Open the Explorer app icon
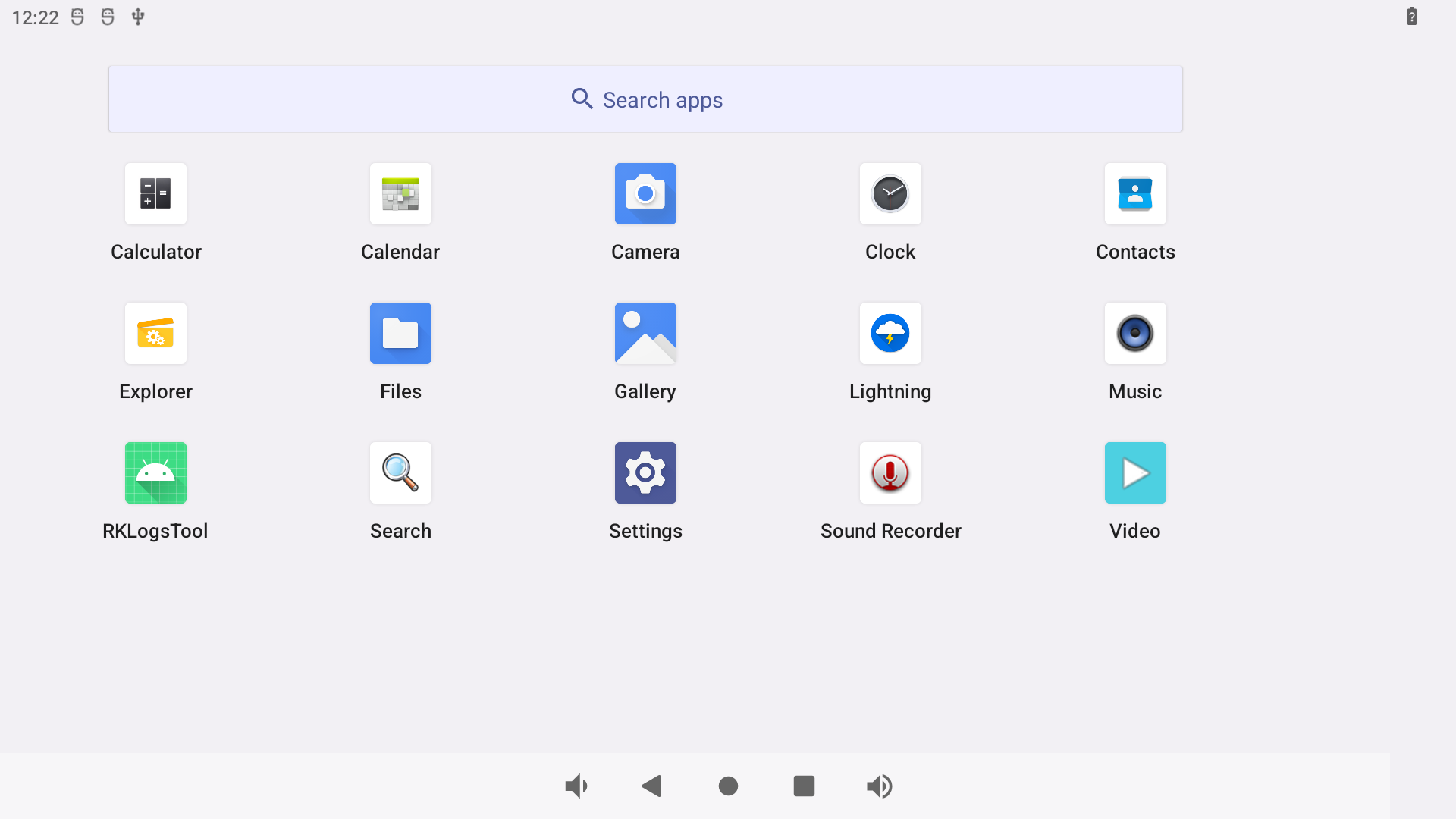 click(155, 333)
